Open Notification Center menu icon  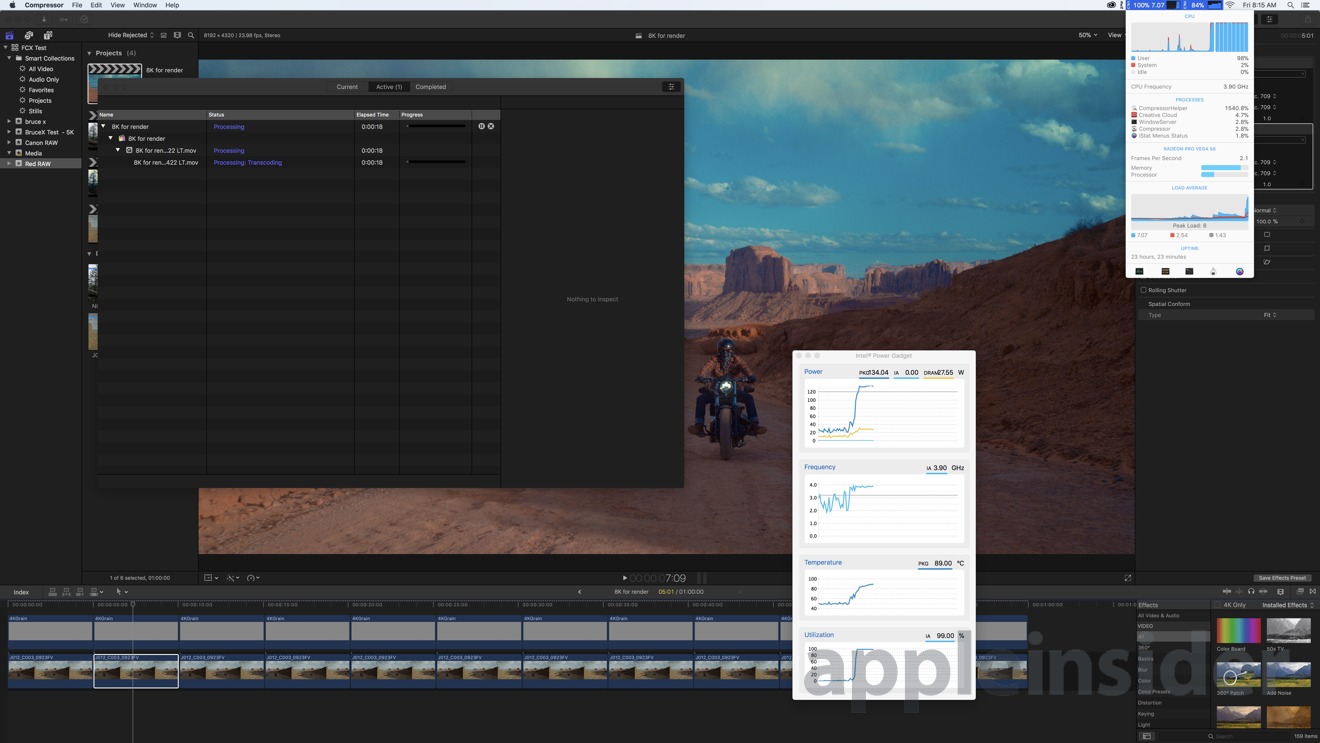1306,5
